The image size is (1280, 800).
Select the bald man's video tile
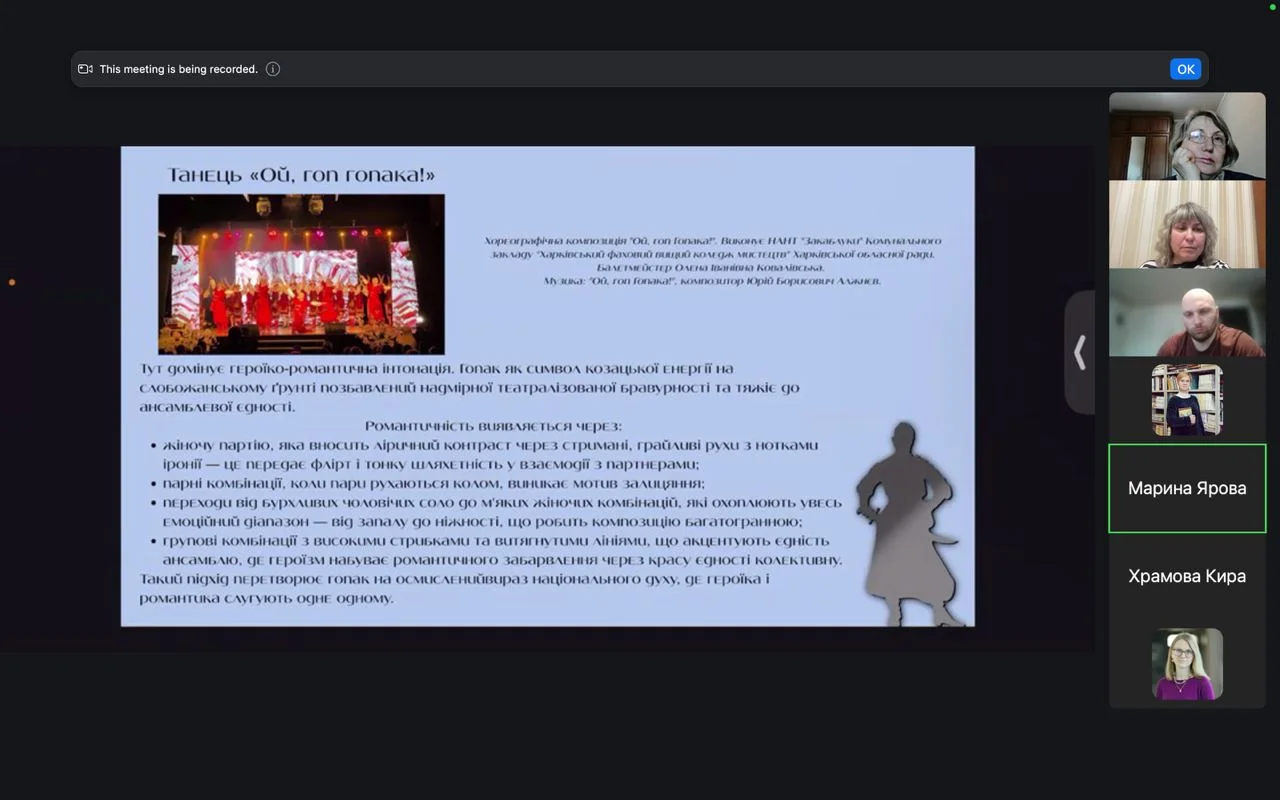pyautogui.click(x=1187, y=312)
